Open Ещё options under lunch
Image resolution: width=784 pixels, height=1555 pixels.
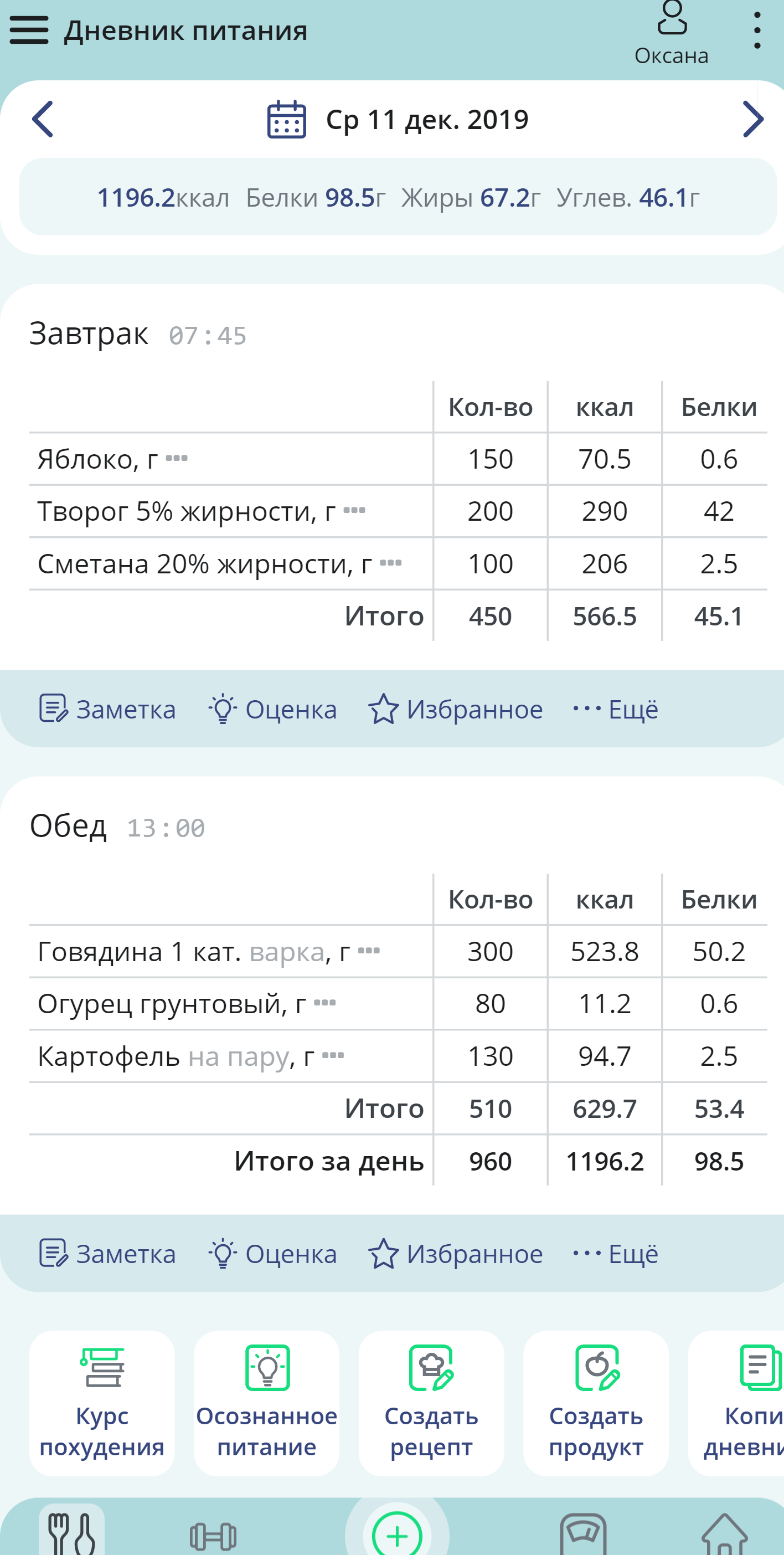pos(616,1254)
